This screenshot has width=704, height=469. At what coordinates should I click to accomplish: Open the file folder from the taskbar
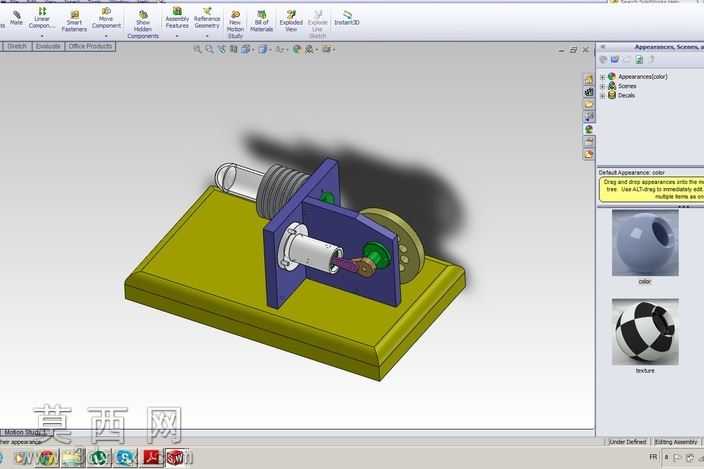tap(72, 458)
